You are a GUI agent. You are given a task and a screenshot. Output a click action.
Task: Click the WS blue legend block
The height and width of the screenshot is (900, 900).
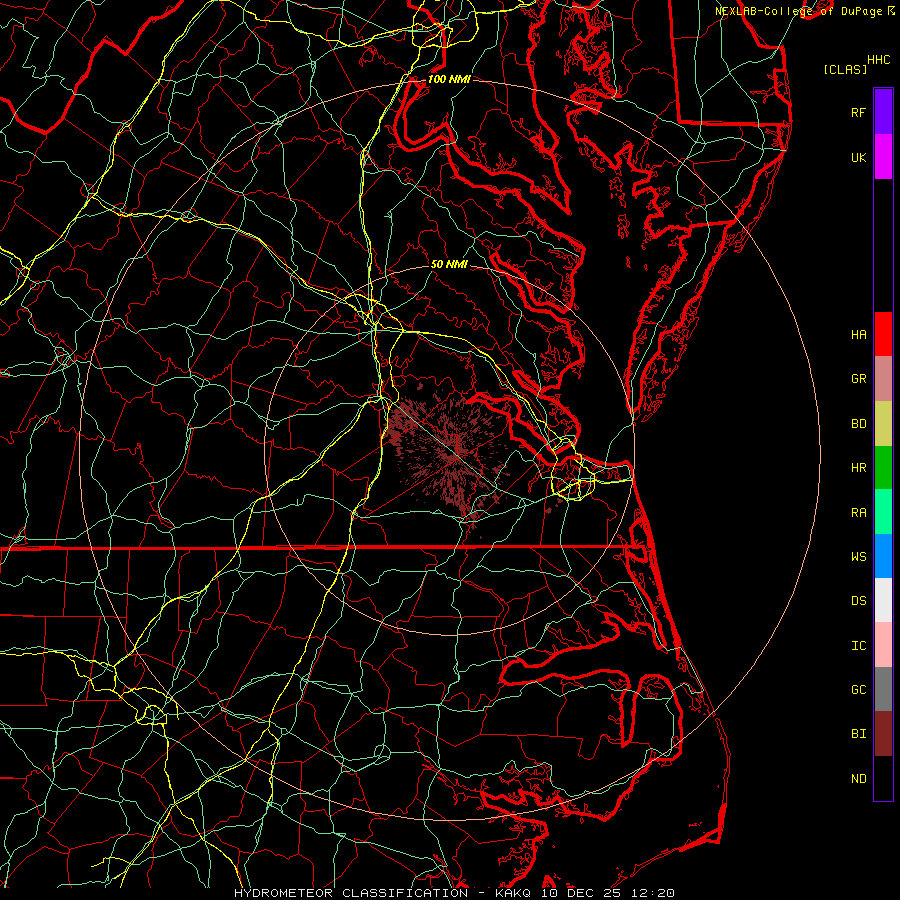(x=883, y=556)
